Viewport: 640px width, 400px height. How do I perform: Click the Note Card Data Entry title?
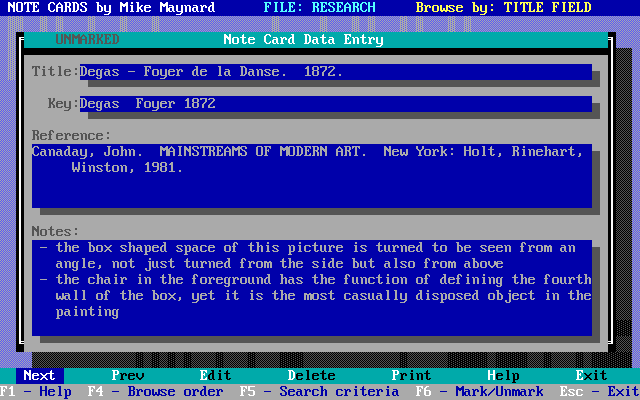pyautogui.click(x=303, y=40)
